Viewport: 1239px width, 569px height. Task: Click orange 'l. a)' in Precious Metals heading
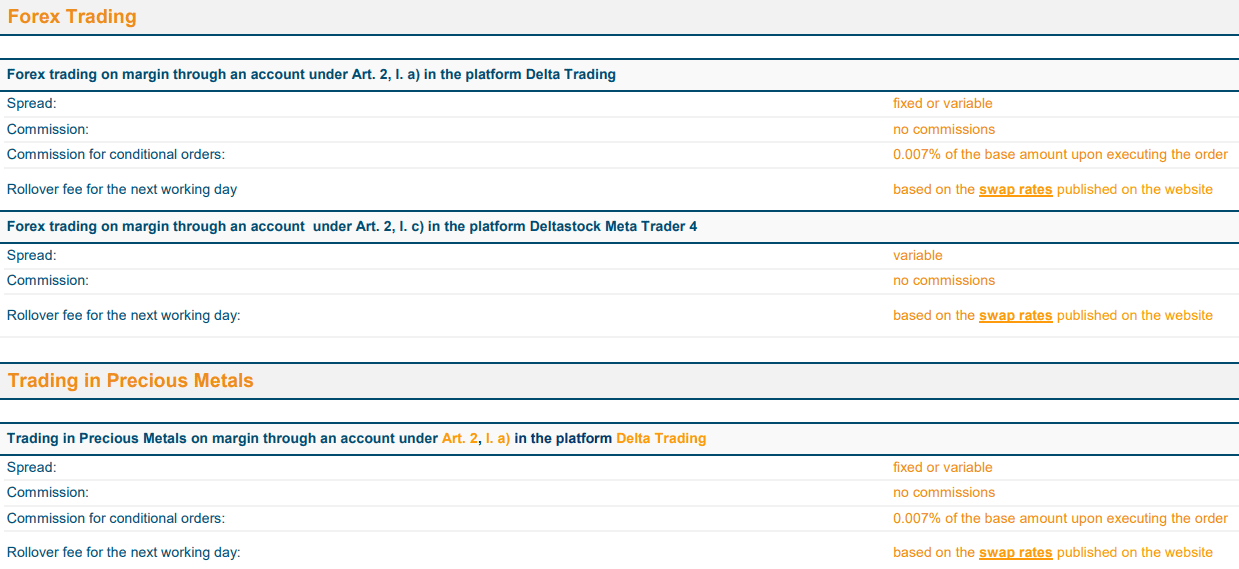(x=498, y=438)
